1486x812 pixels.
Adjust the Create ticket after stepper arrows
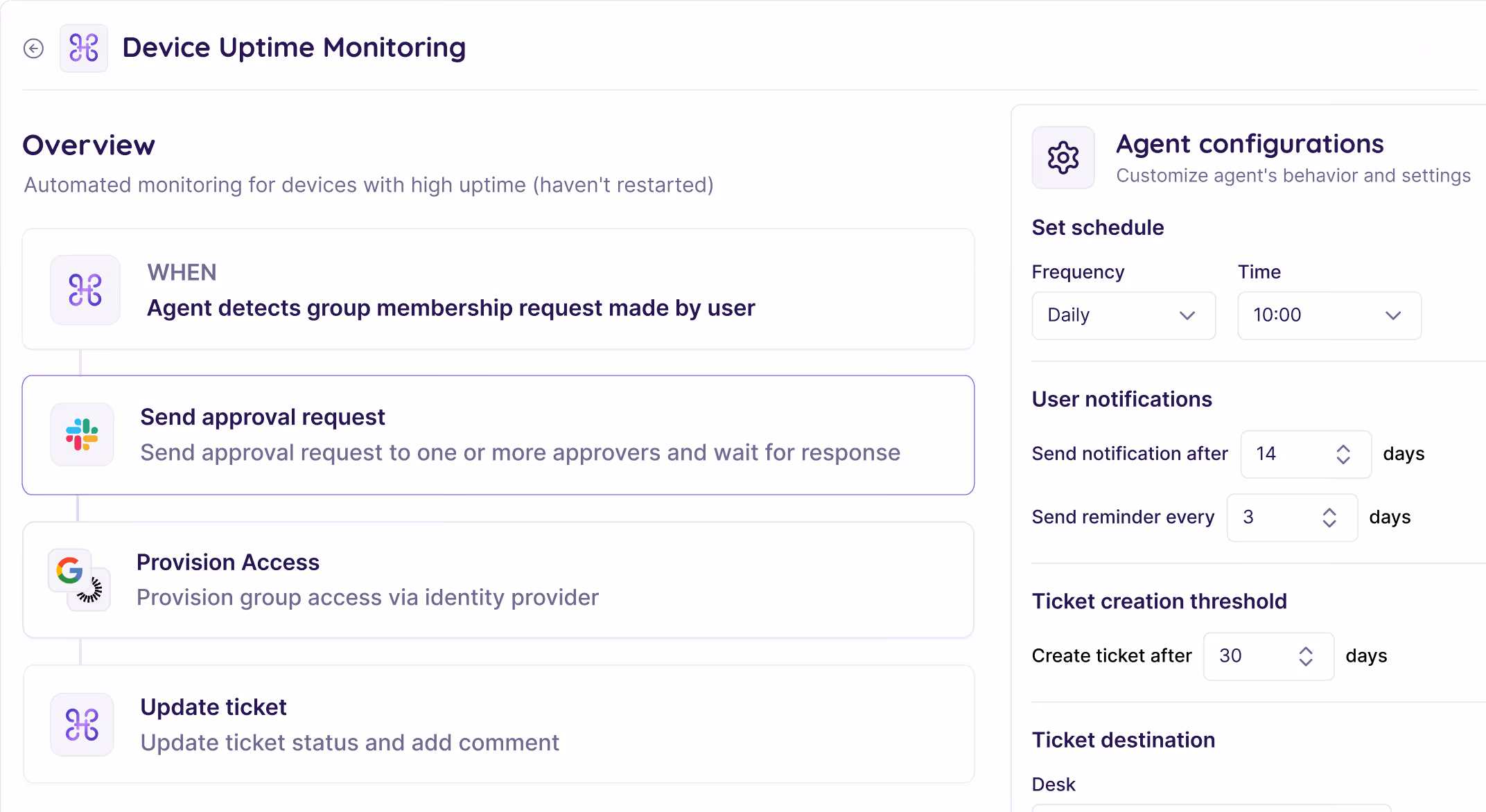coord(1305,656)
